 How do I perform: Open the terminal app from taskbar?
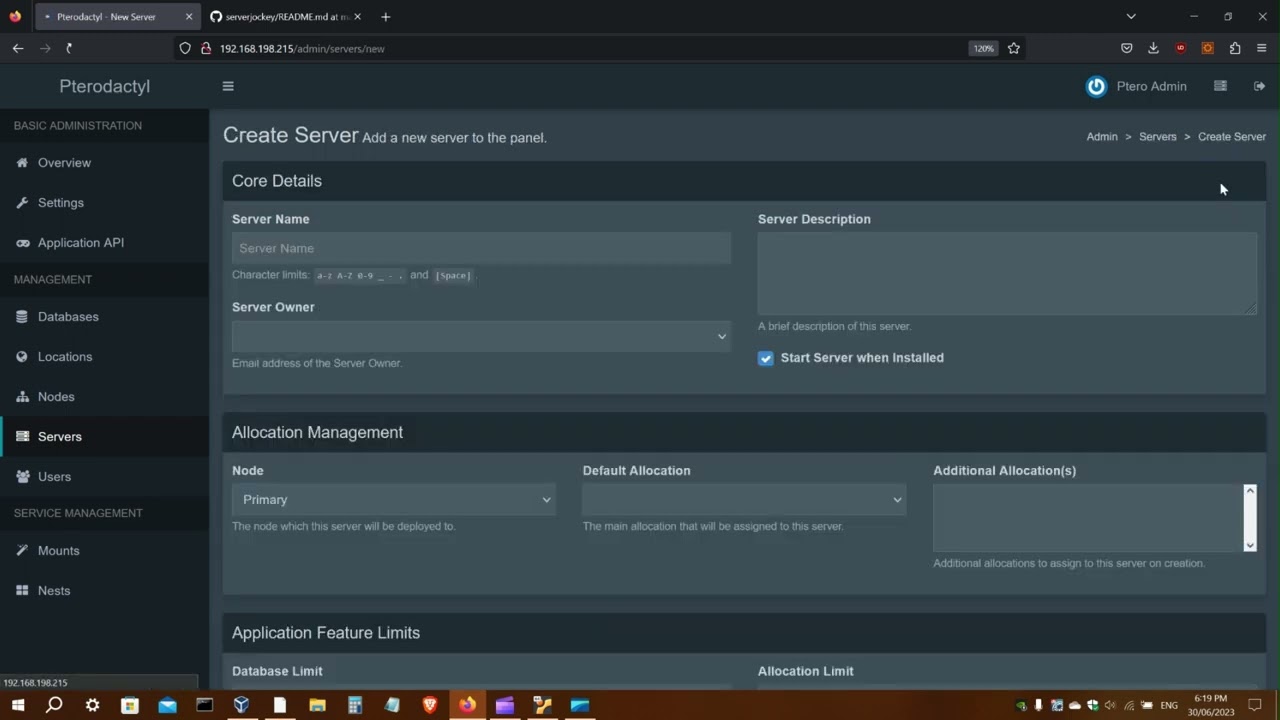204,705
